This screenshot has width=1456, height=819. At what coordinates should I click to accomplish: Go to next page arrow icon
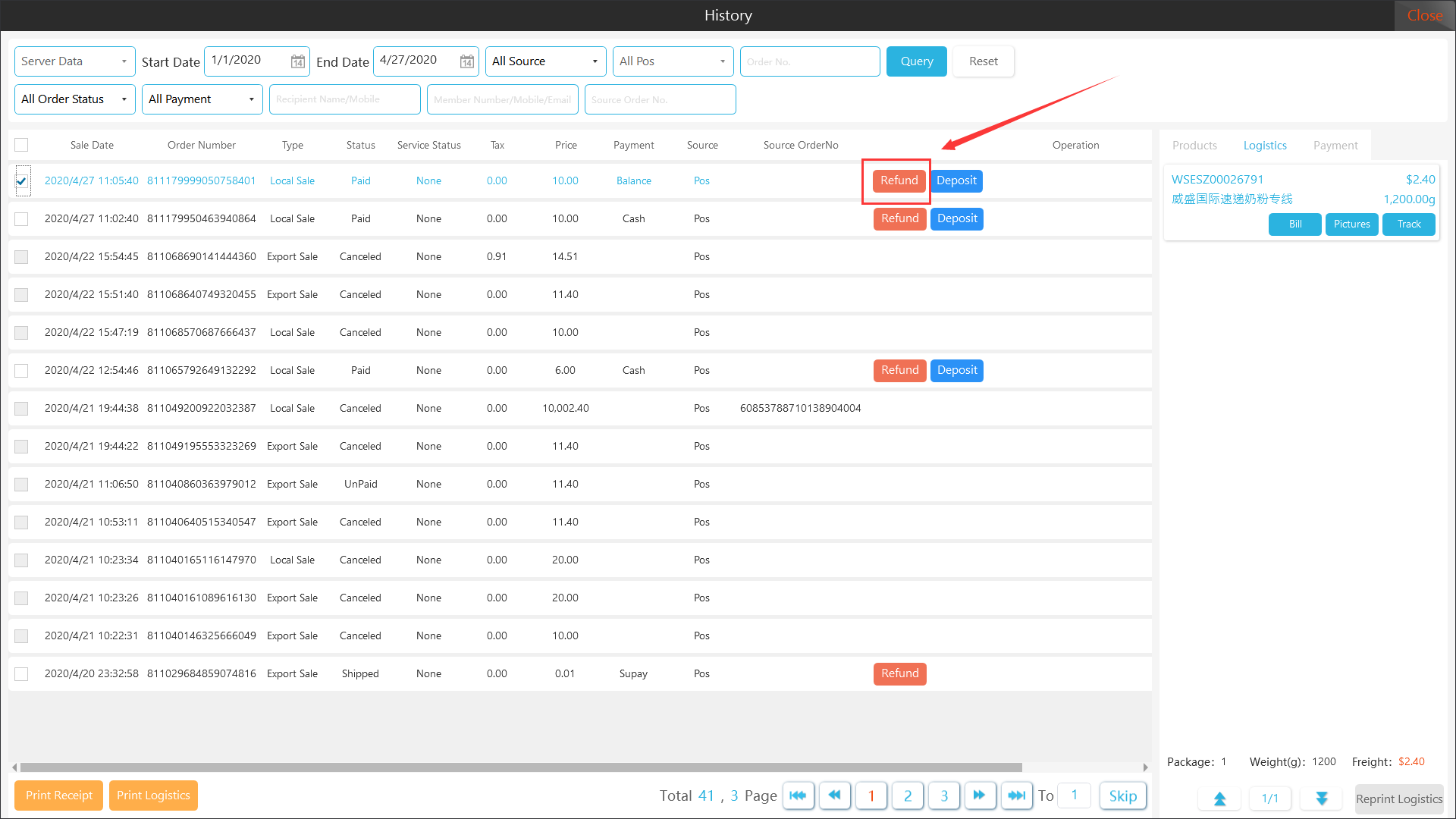[x=980, y=795]
